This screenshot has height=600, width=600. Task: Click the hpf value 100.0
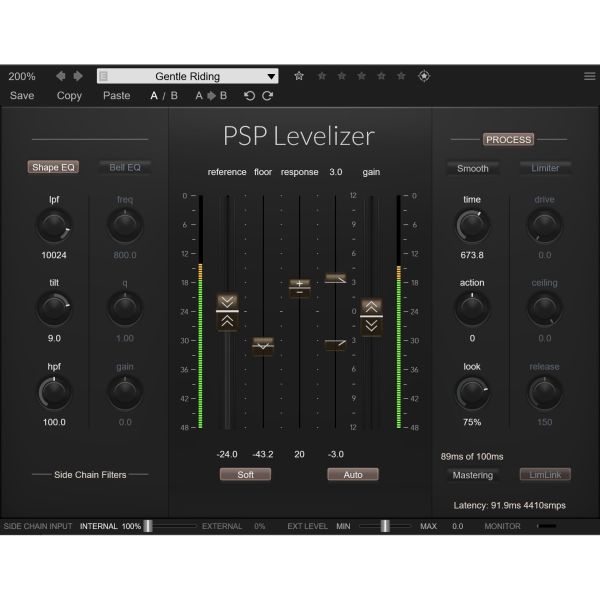click(x=54, y=422)
